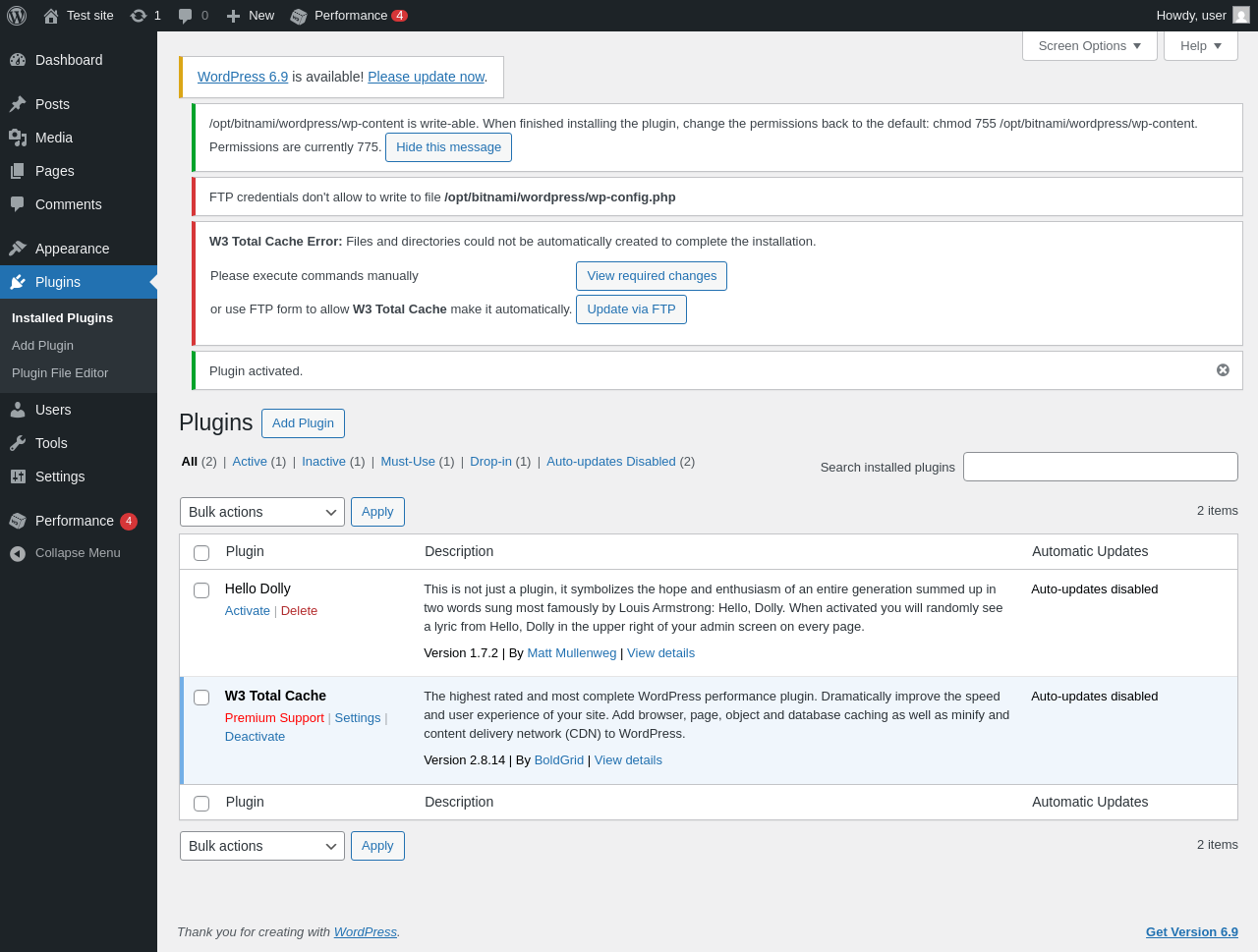The height and width of the screenshot is (952, 1258).
Task: Open WordPress 6.9 link in update notice
Action: pos(243,77)
